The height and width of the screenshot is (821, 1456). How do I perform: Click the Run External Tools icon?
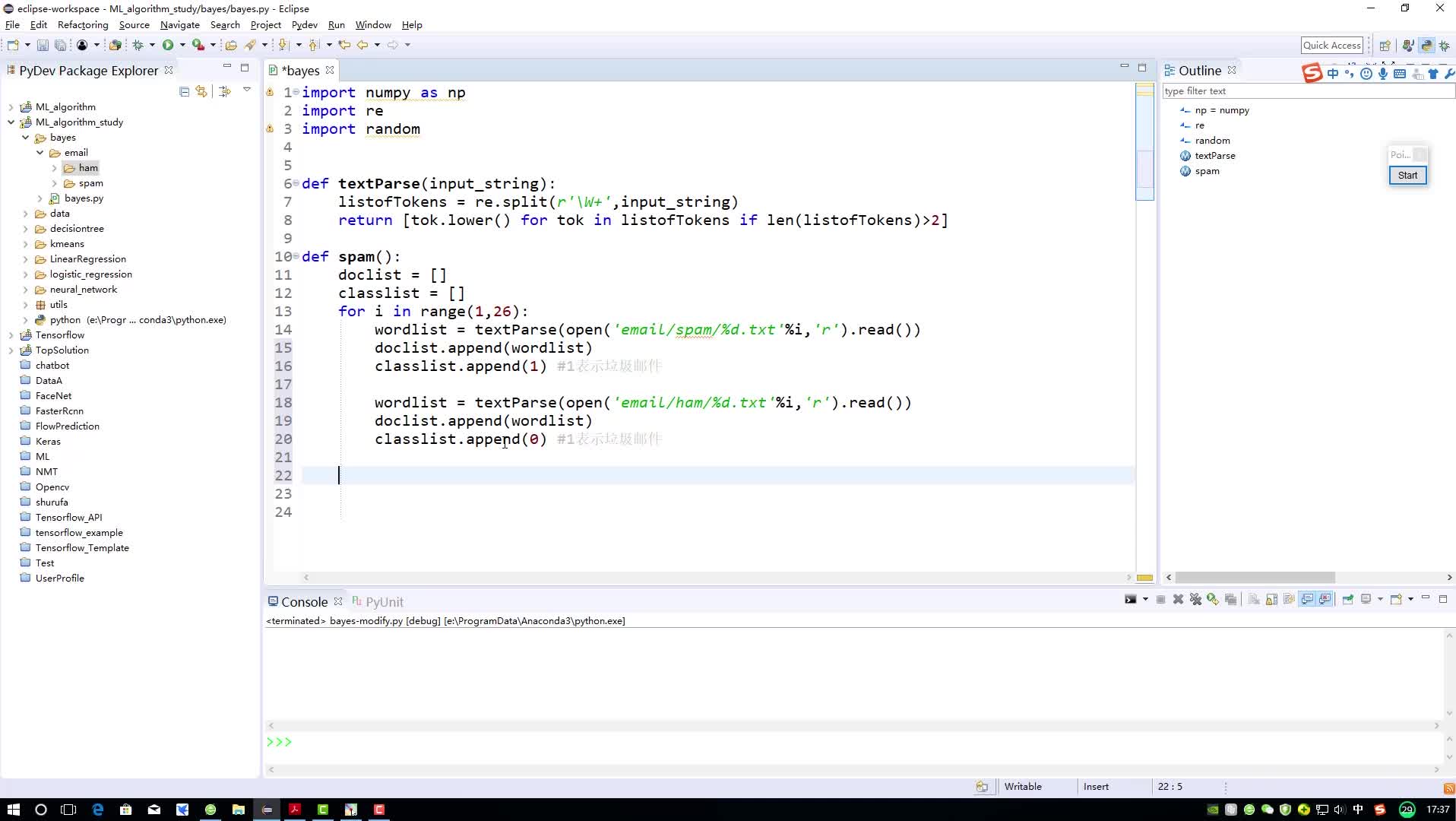pyautogui.click(x=198, y=45)
